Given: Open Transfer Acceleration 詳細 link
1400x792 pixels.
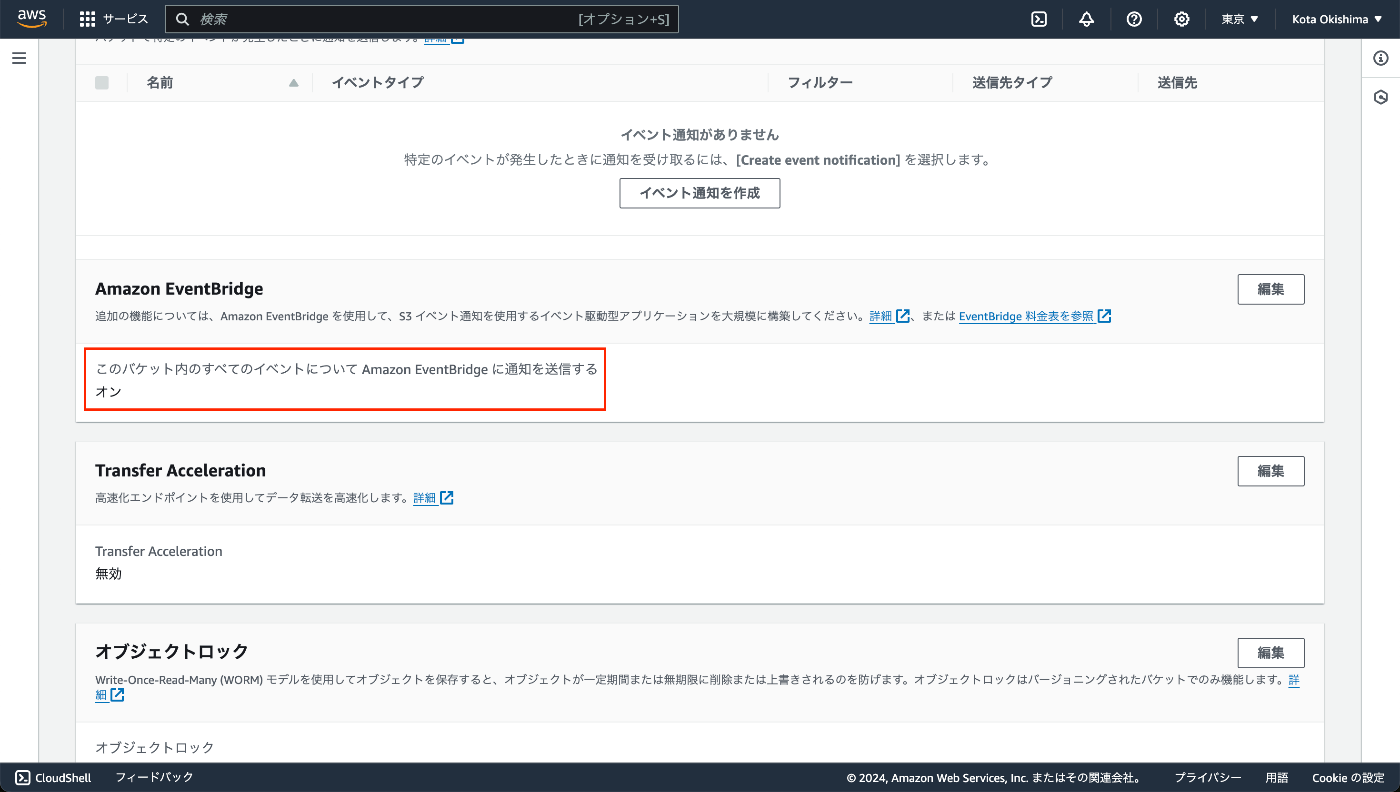Looking at the screenshot, I should [x=425, y=498].
